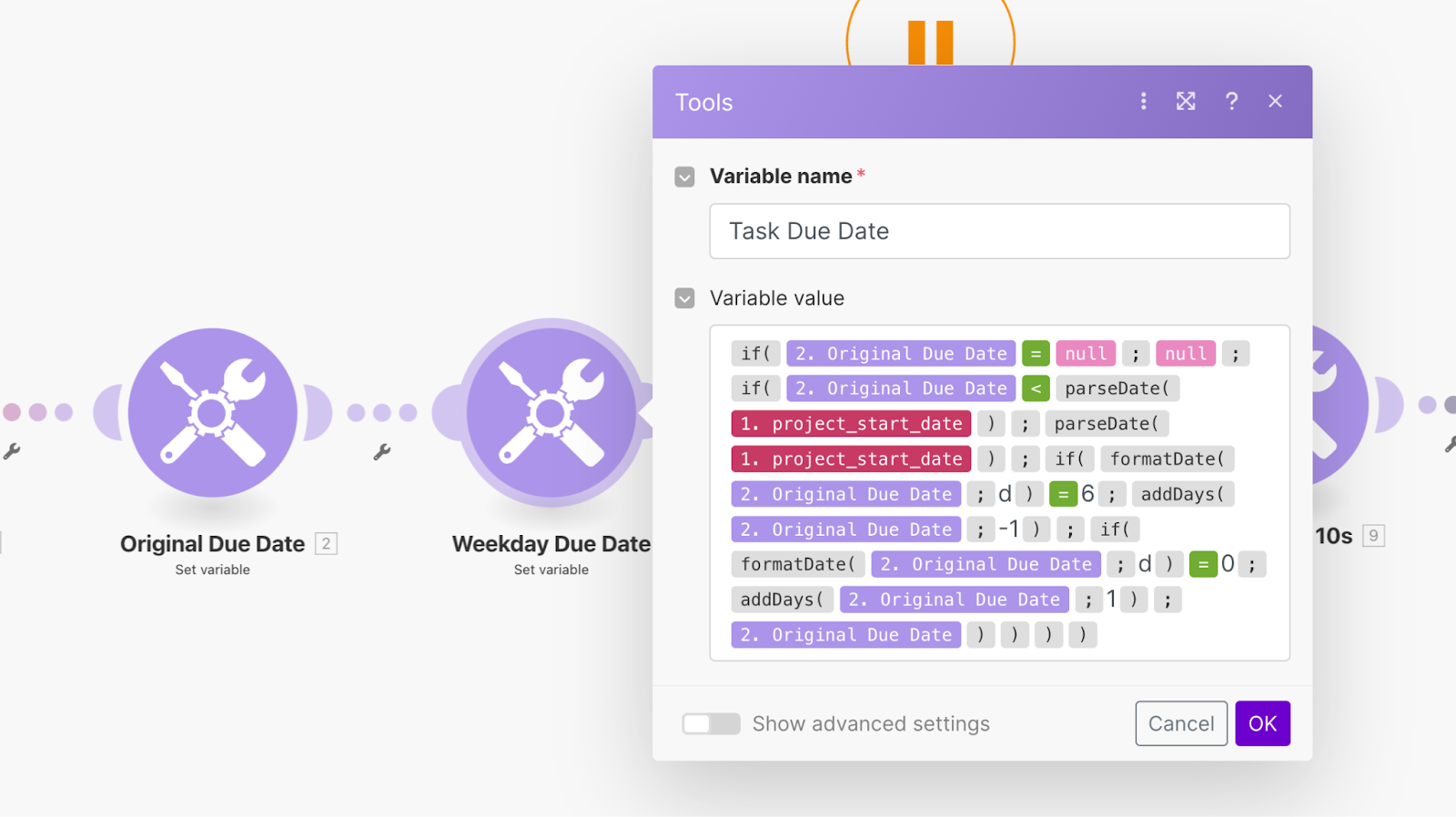Click the addDays( token on the =6 line
Screen dimensions: 1456x817
pyautogui.click(x=1183, y=494)
